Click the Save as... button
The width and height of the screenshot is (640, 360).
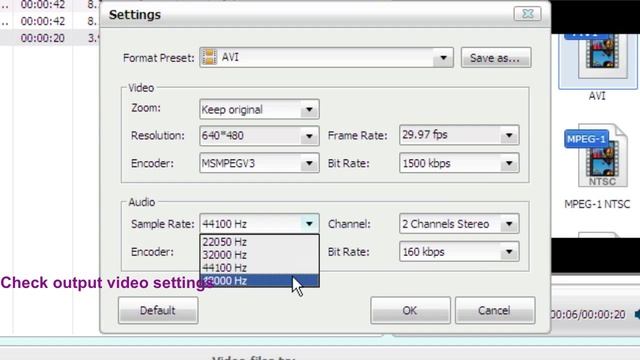496,58
